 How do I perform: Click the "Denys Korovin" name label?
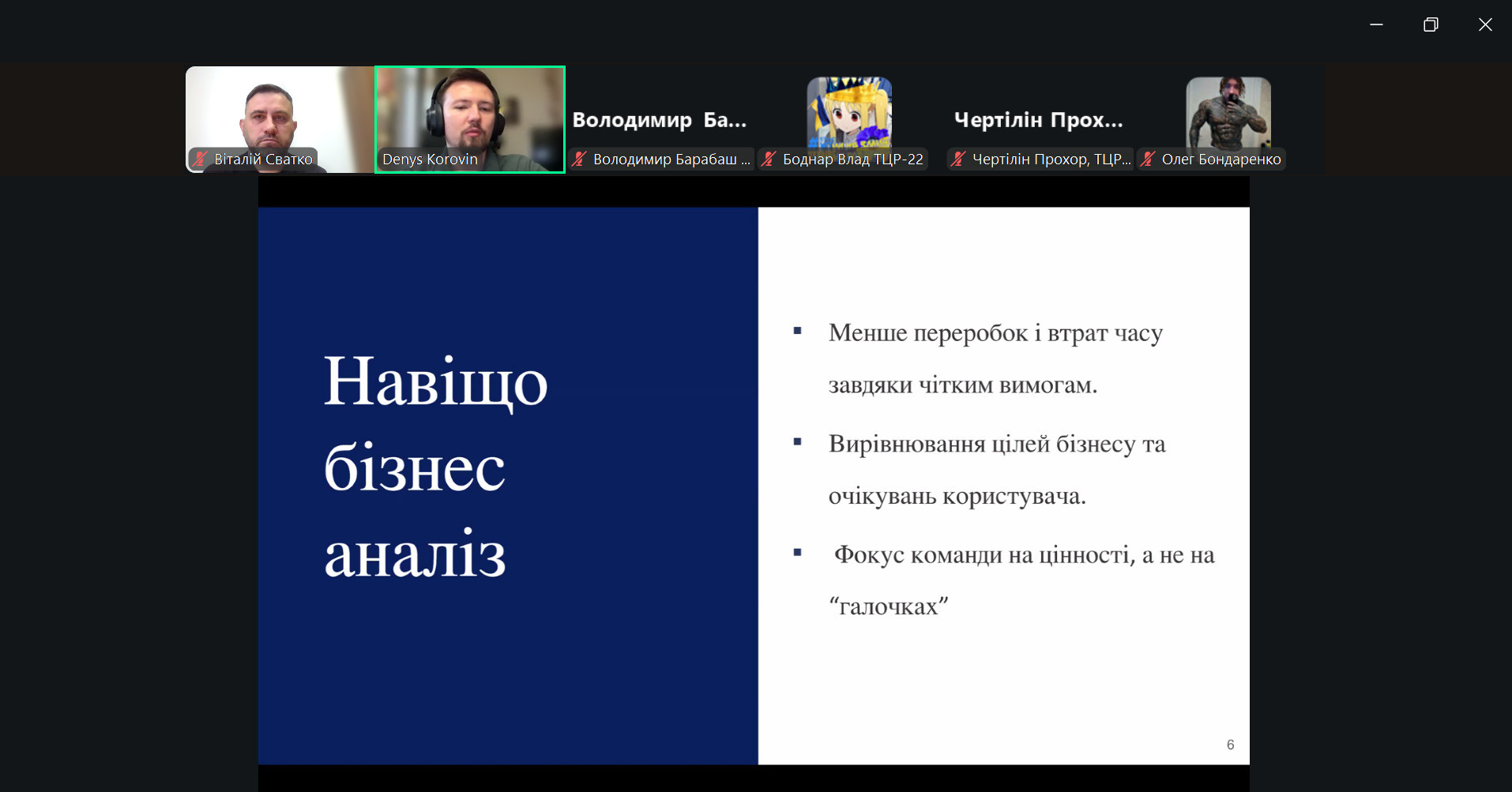[x=430, y=159]
